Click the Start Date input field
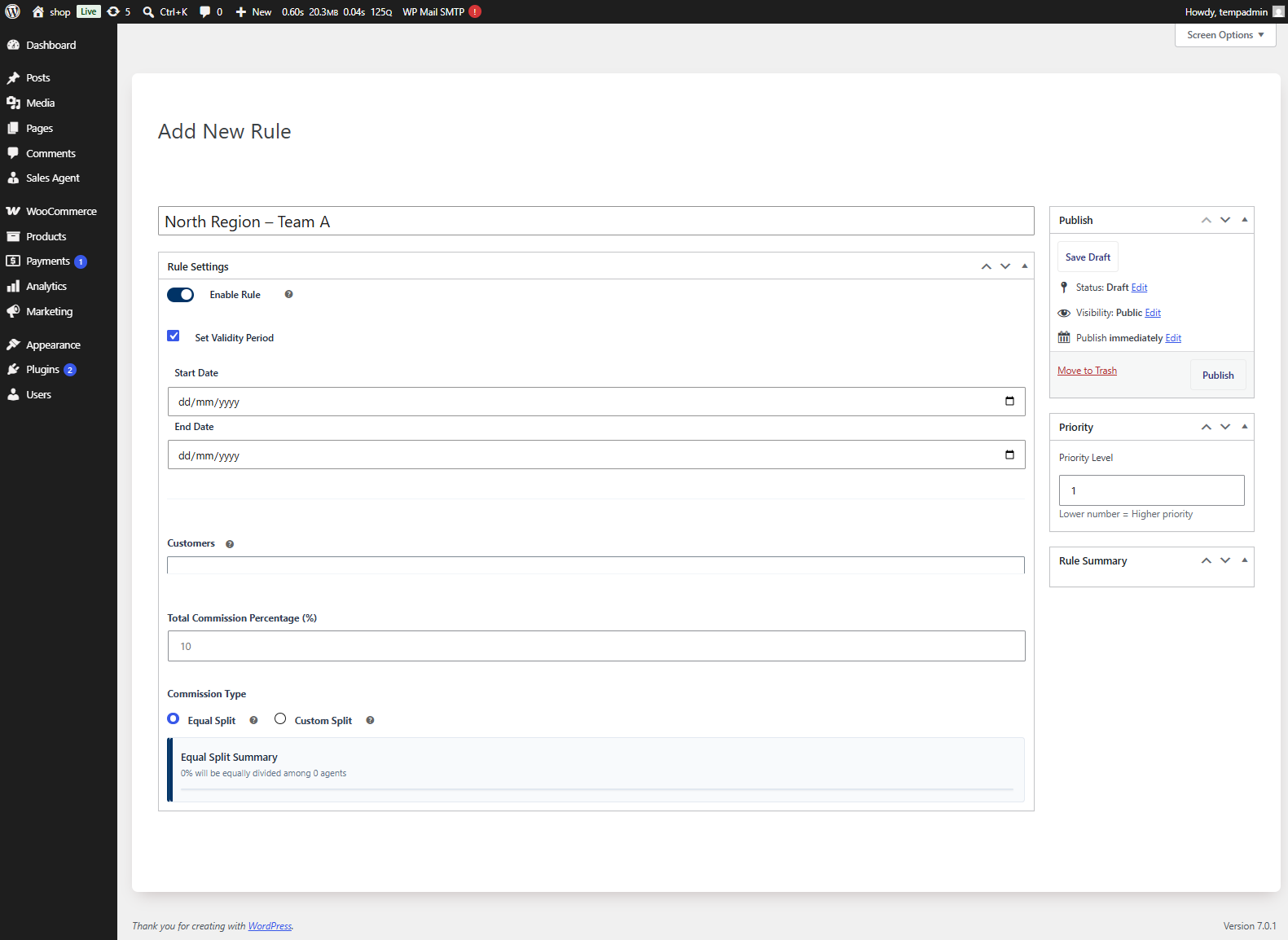Viewport: 1288px width, 940px height. pyautogui.click(x=596, y=402)
